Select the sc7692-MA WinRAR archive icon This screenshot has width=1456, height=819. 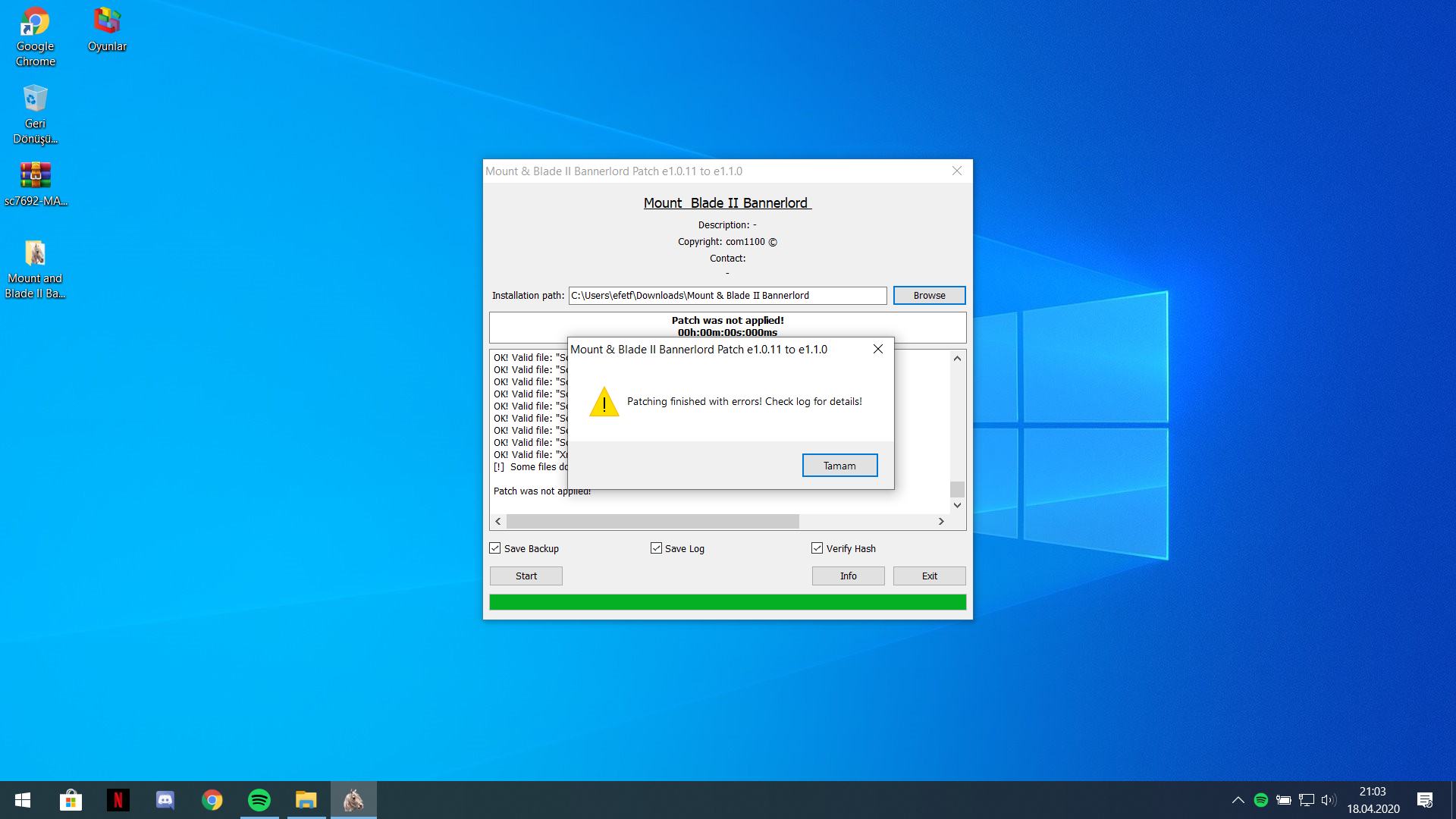tap(35, 184)
